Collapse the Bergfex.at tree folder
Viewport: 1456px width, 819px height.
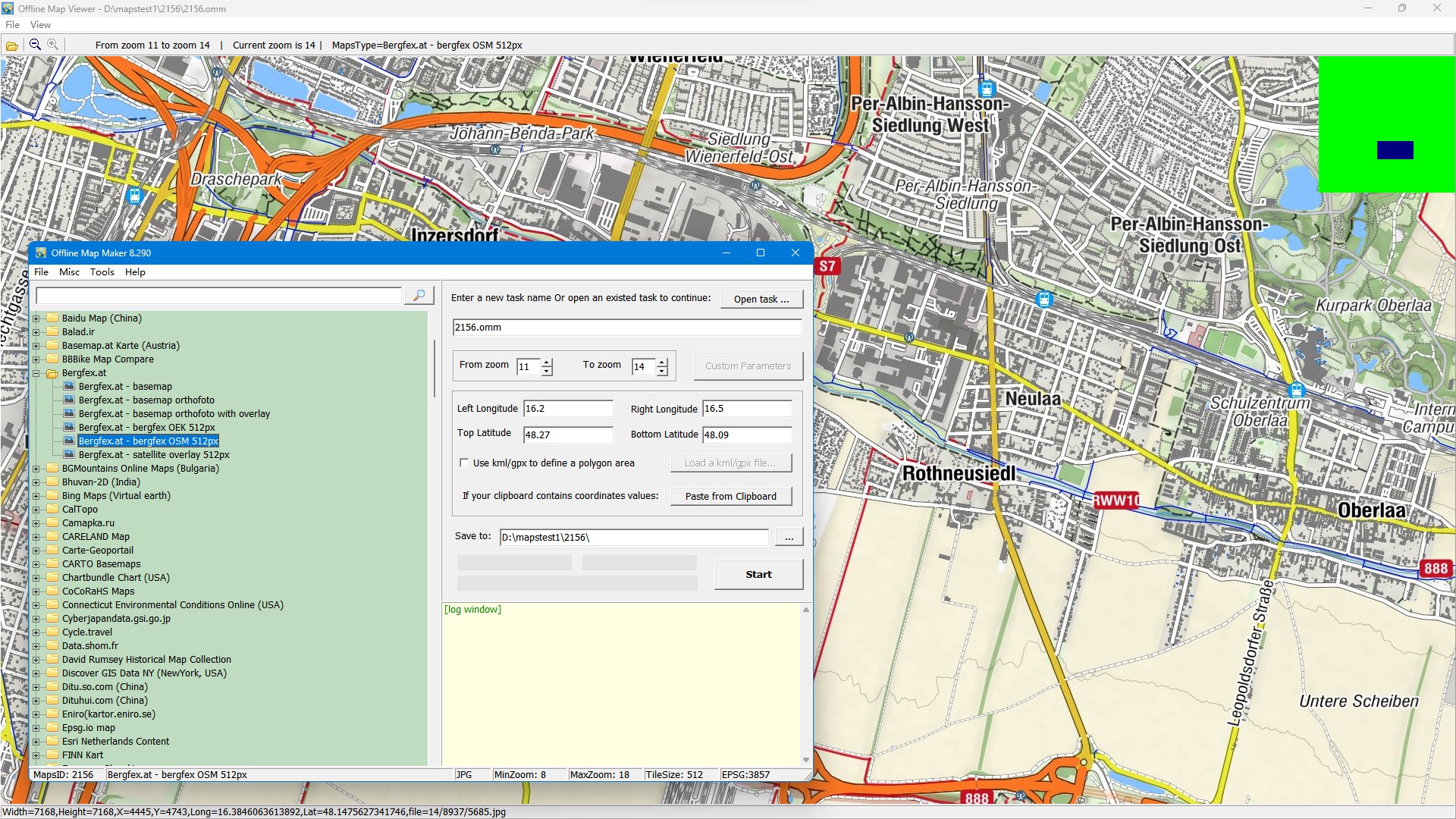click(36, 373)
